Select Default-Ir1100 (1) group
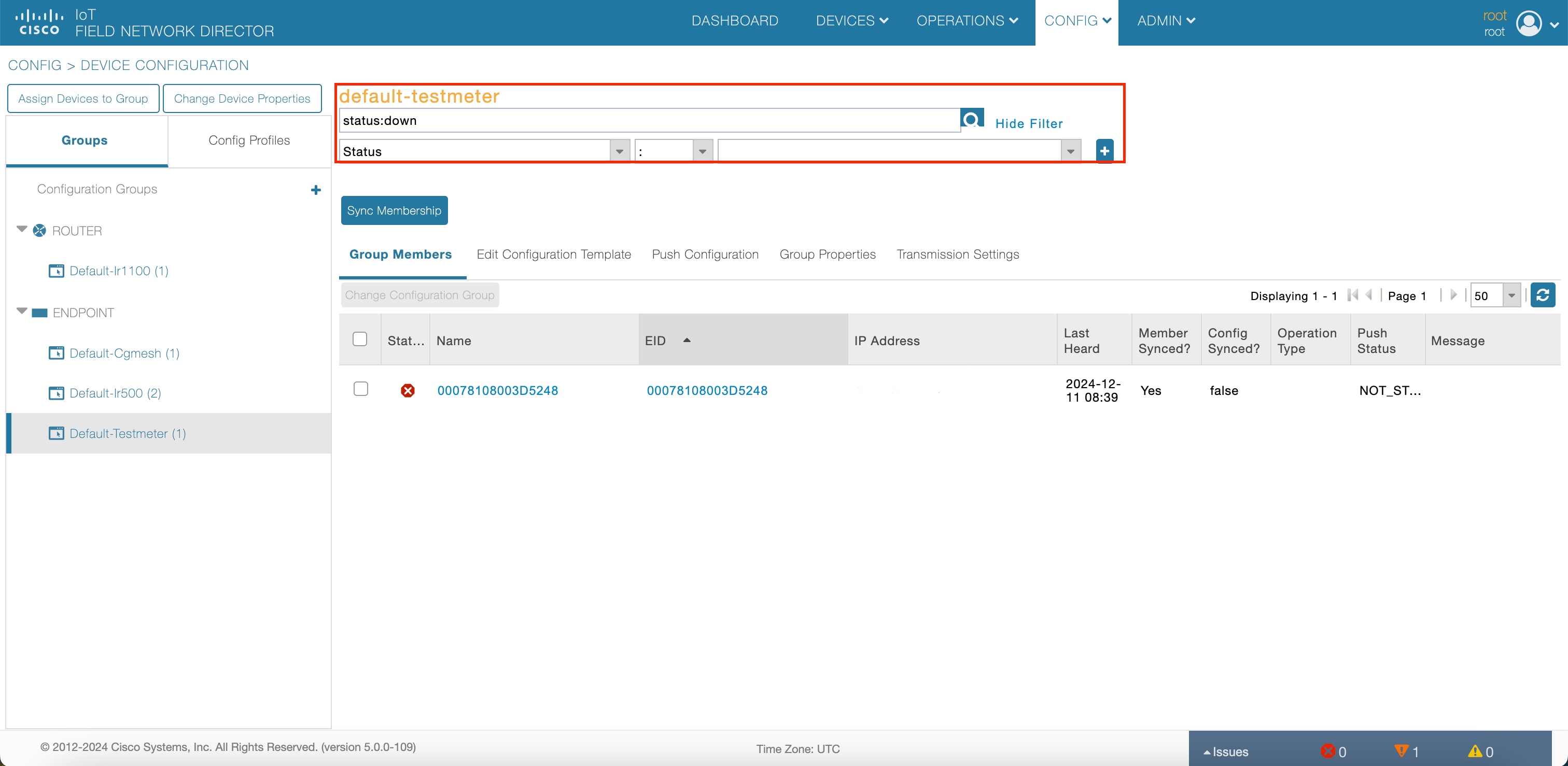Screen dimensions: 1568x766 [x=119, y=271]
